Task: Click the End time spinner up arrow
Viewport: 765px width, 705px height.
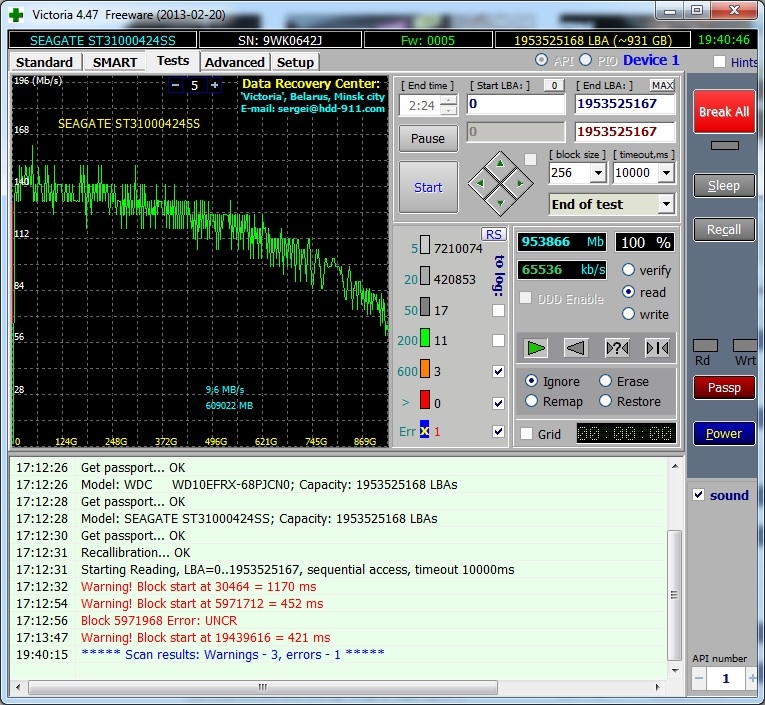Action: [x=449, y=101]
